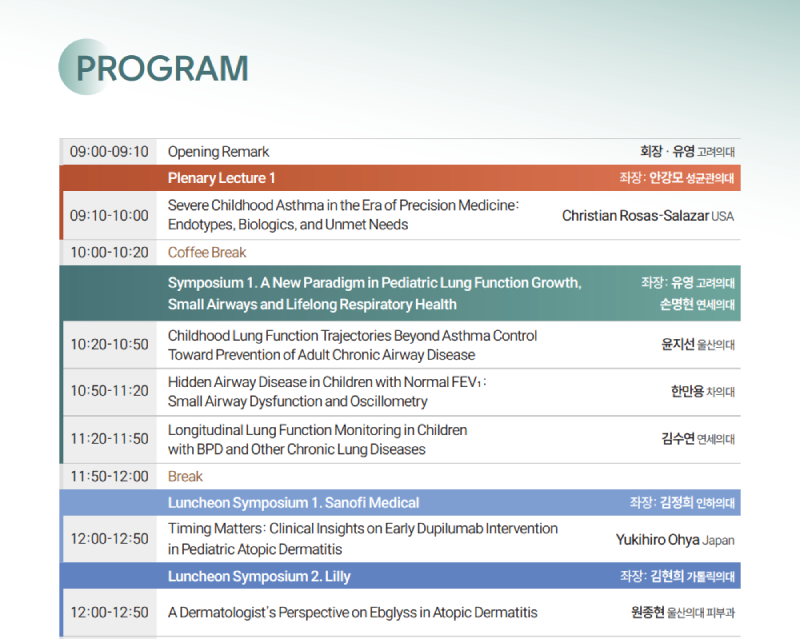The height and width of the screenshot is (639, 800).
Task: Select Longitudinal Lung Function Monitoring talk
Action: click(x=317, y=439)
